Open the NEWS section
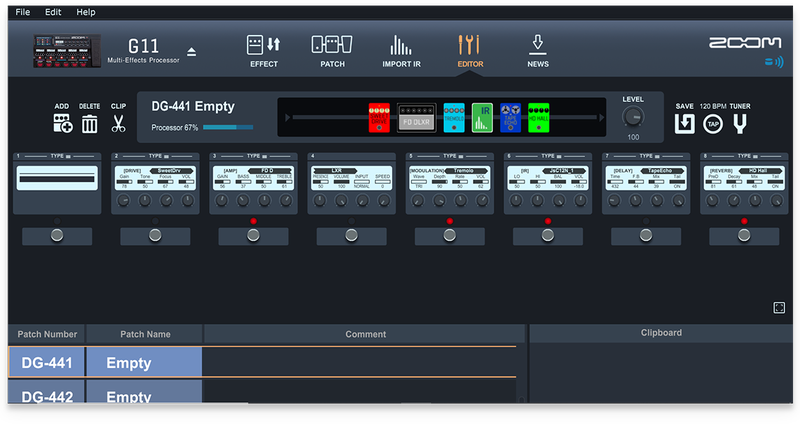 [x=538, y=51]
